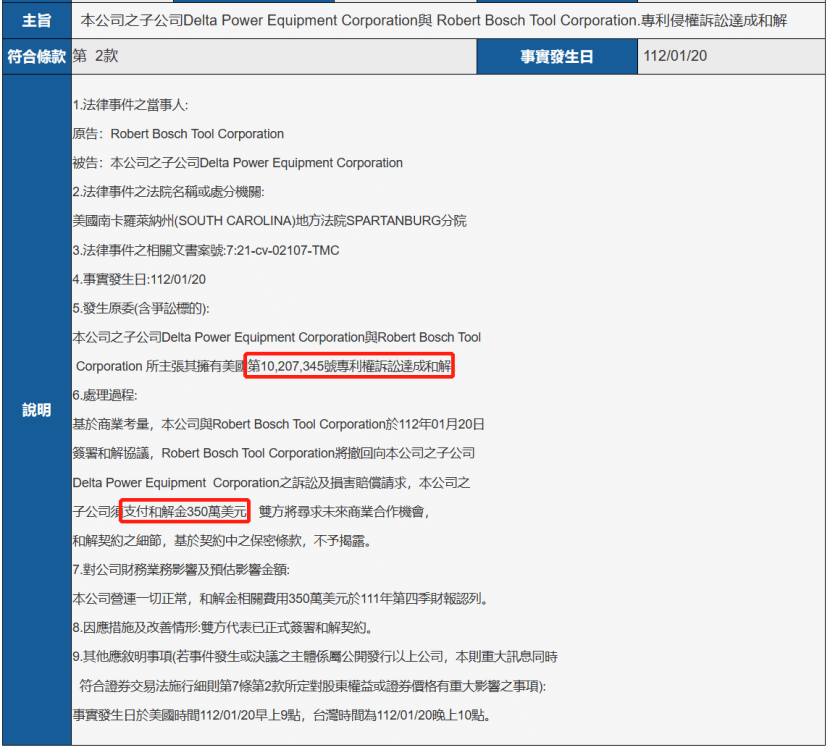The image size is (830, 751).
Task: Click line 8.因應措施及改善情形
Action: (224, 628)
